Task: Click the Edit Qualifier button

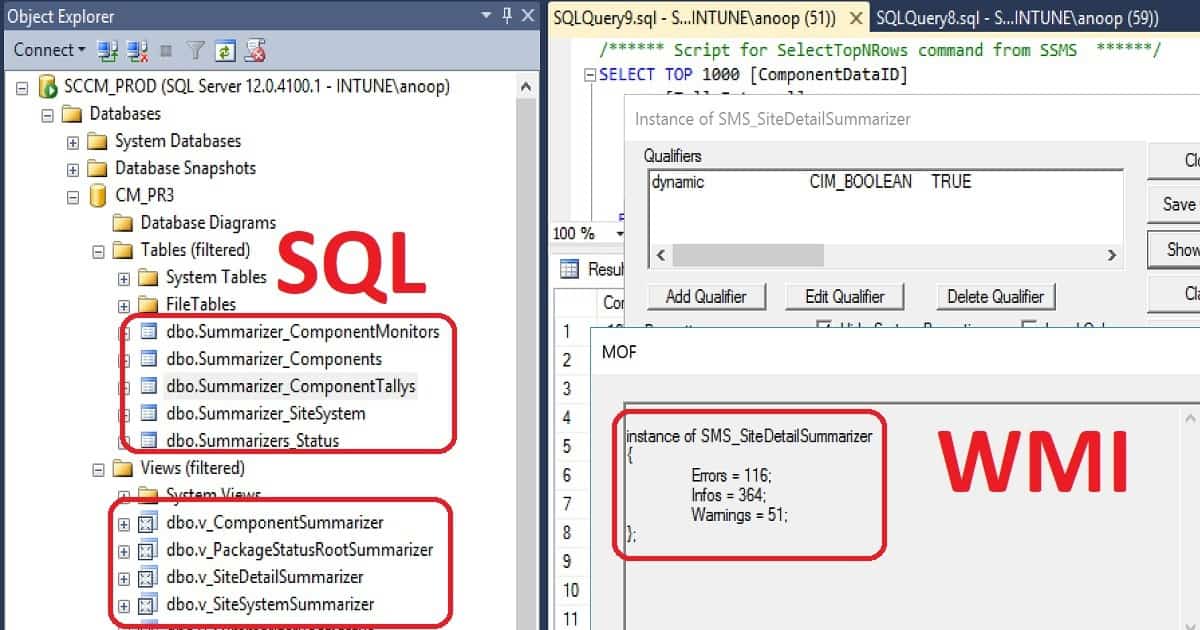Action: [x=845, y=296]
